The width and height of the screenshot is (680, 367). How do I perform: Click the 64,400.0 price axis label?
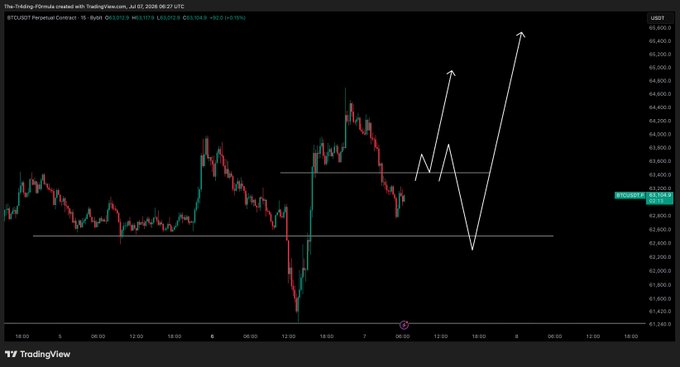point(660,108)
